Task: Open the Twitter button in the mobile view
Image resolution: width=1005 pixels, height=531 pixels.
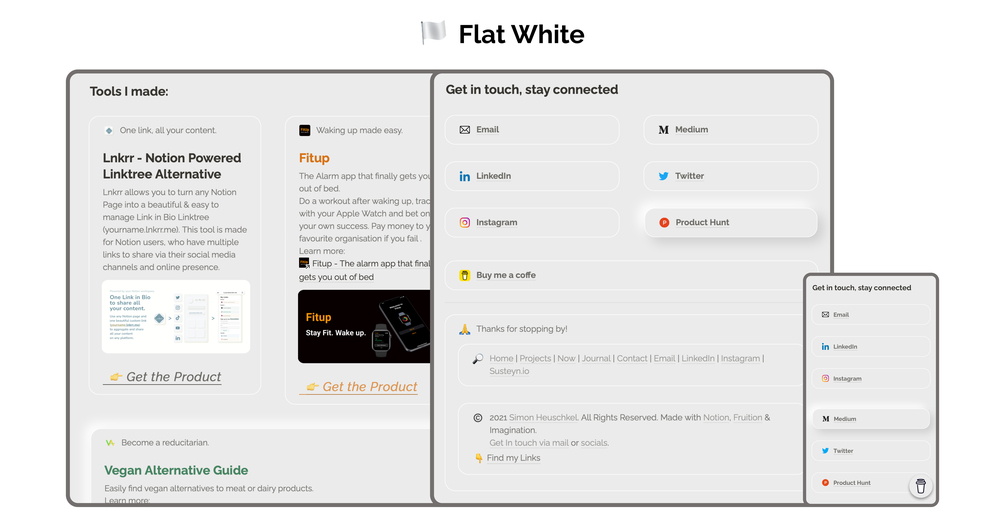Action: point(870,451)
